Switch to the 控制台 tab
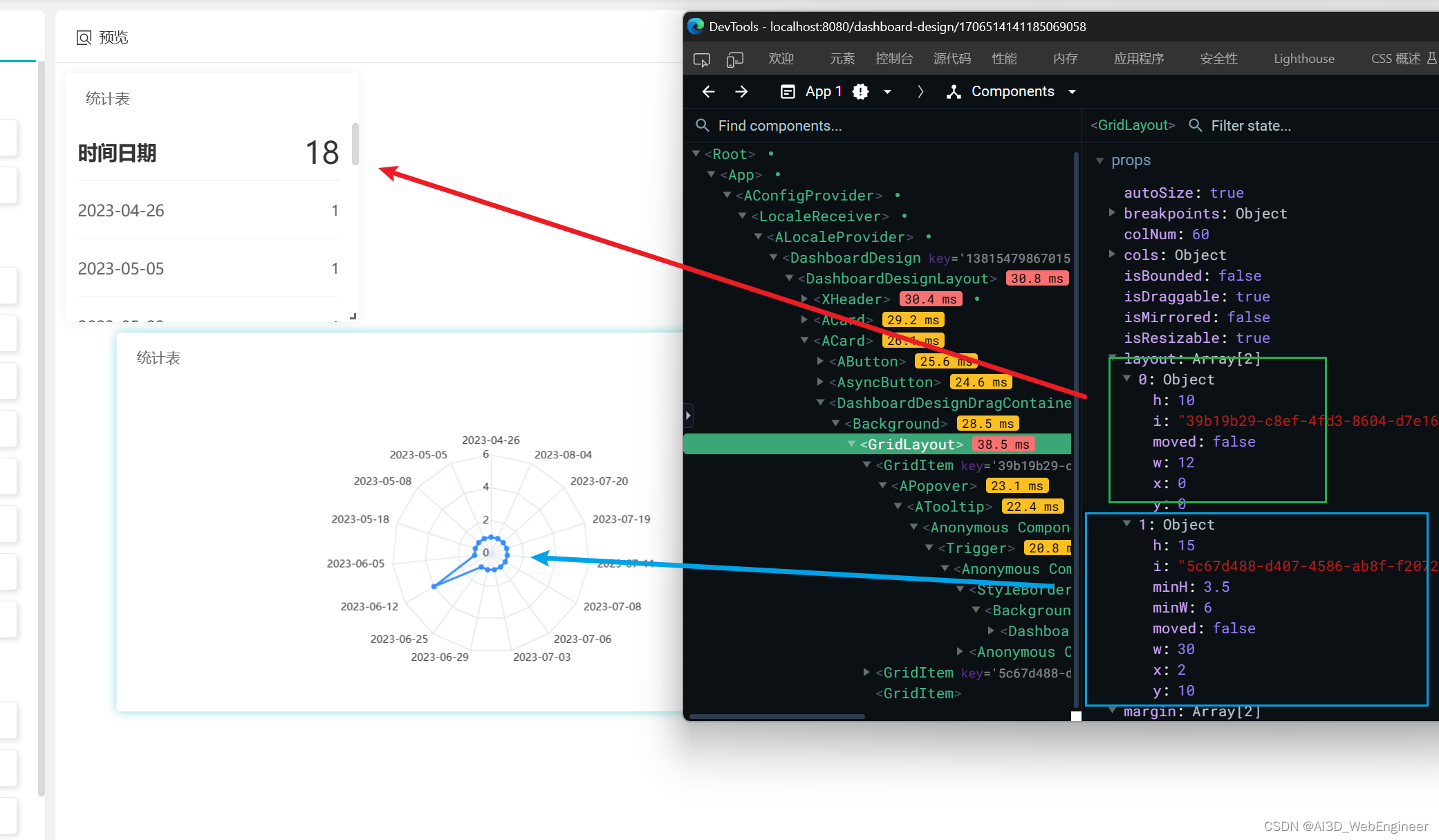The image size is (1439, 840). click(x=893, y=59)
